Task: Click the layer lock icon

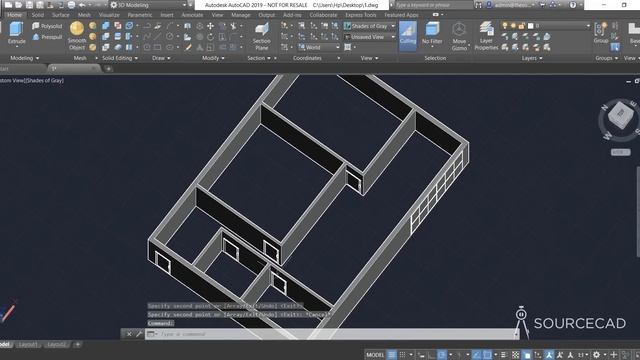Action: coord(521,26)
